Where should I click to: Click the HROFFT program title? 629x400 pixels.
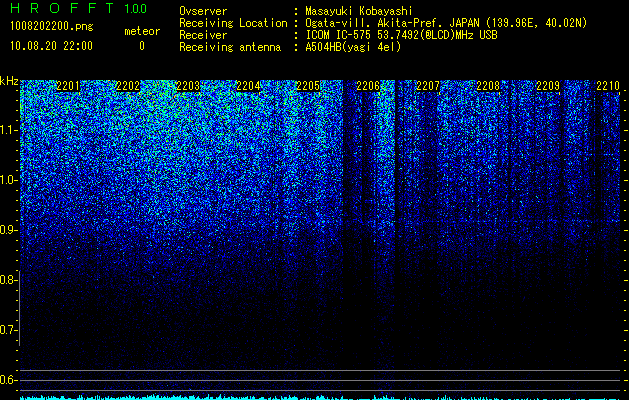click(62, 8)
